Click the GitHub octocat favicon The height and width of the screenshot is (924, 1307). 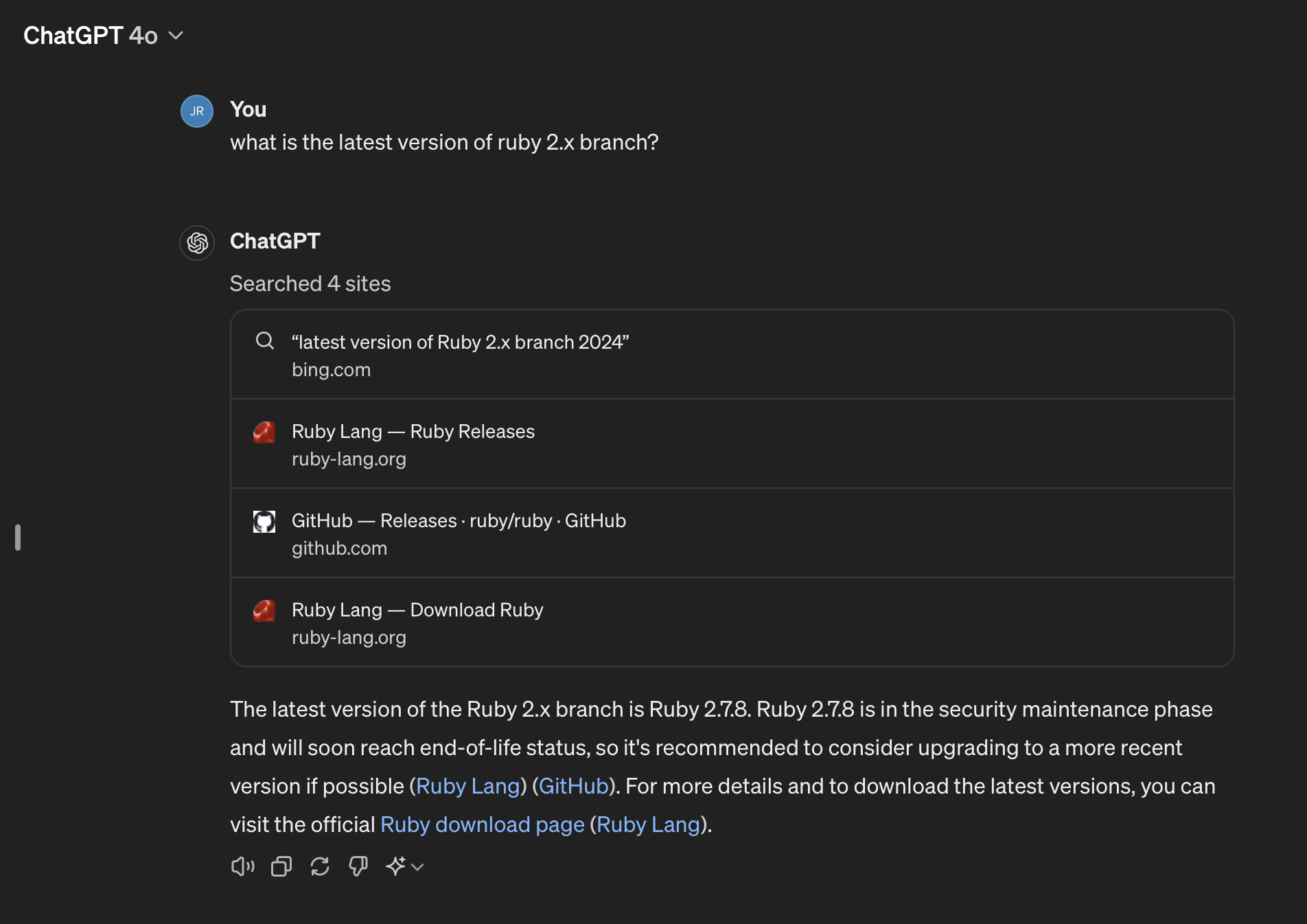pos(264,522)
